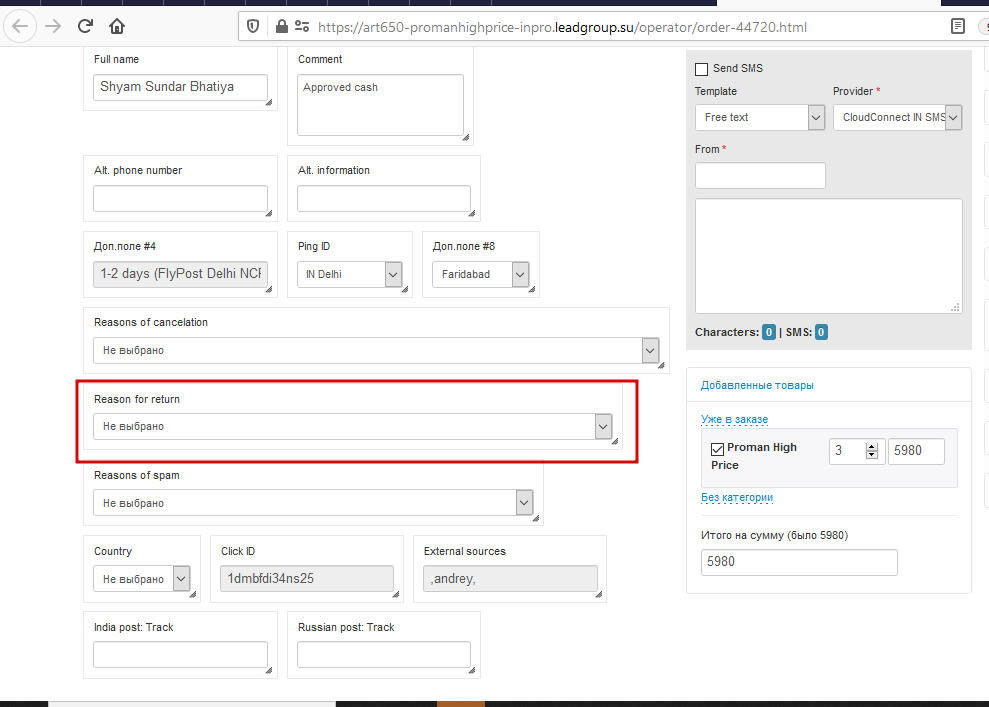Screen dimensions: 989x707
Task: Open the Country dropdown
Action: click(x=142, y=579)
